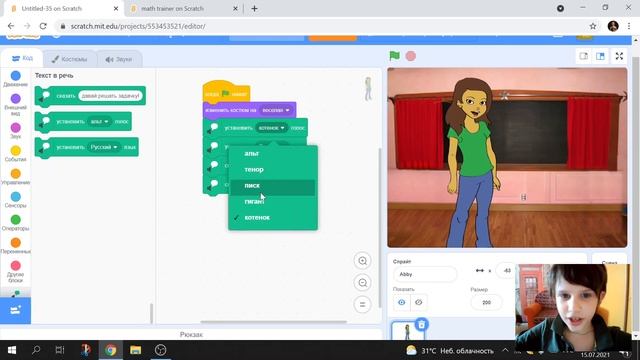Select the Движение blocks category

pos(16,79)
